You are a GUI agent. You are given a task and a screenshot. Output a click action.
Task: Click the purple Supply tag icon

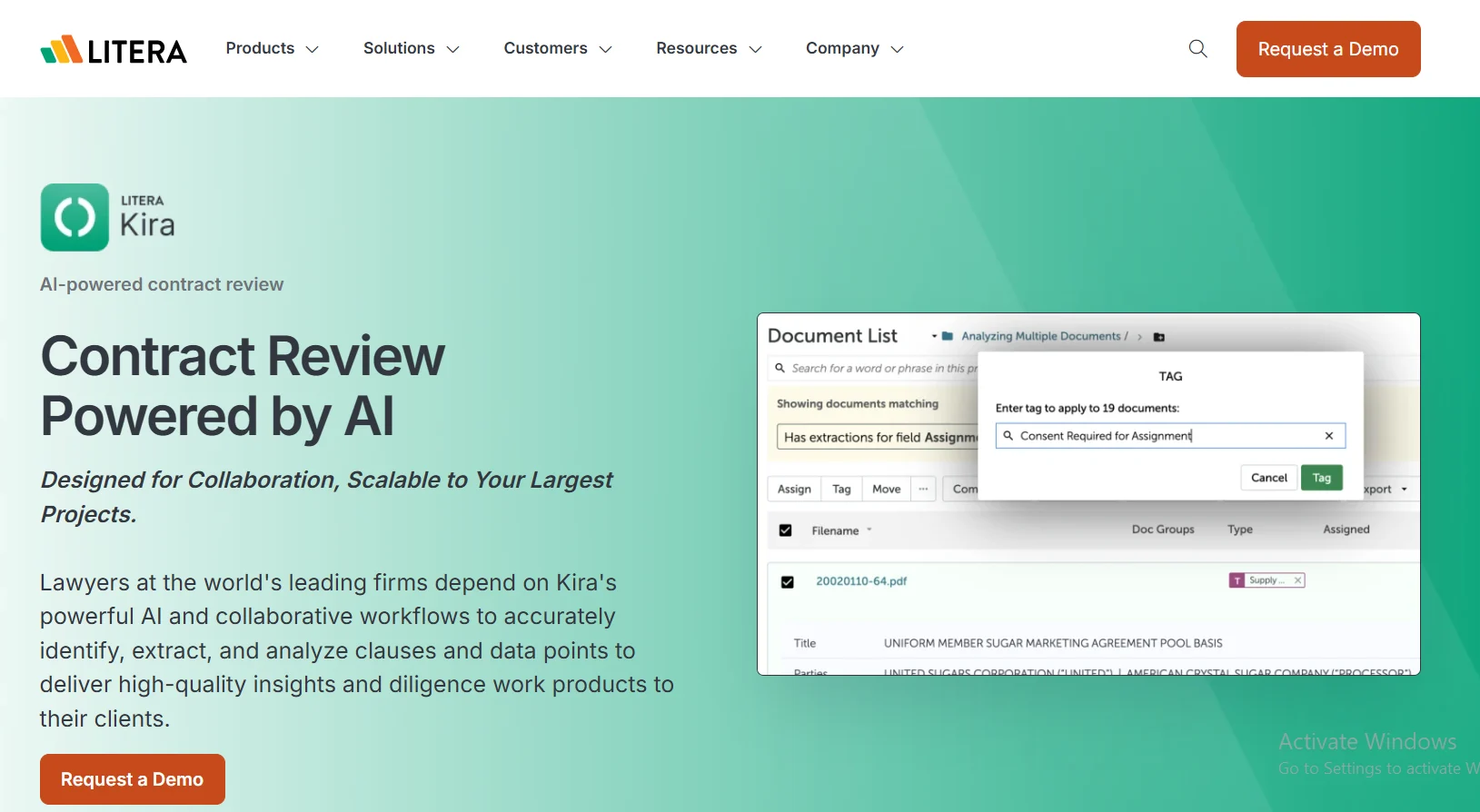click(x=1237, y=580)
